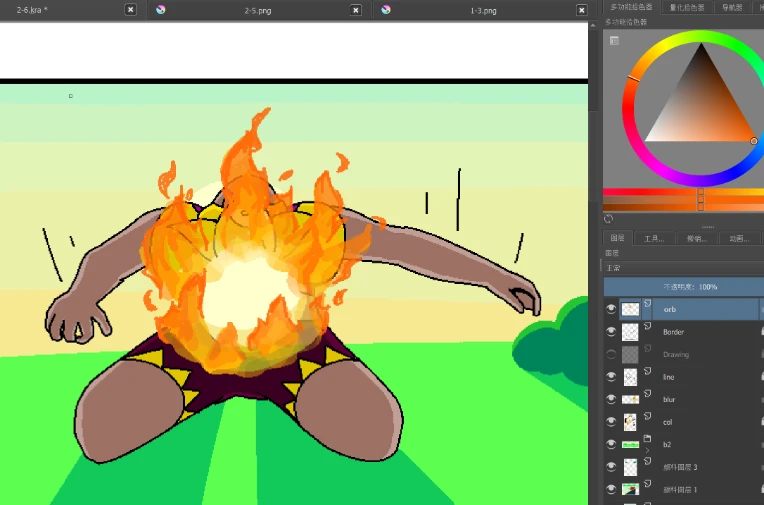The height and width of the screenshot is (505, 764).
Task: Click the paint layer icon of blur
Action: pos(648,393)
